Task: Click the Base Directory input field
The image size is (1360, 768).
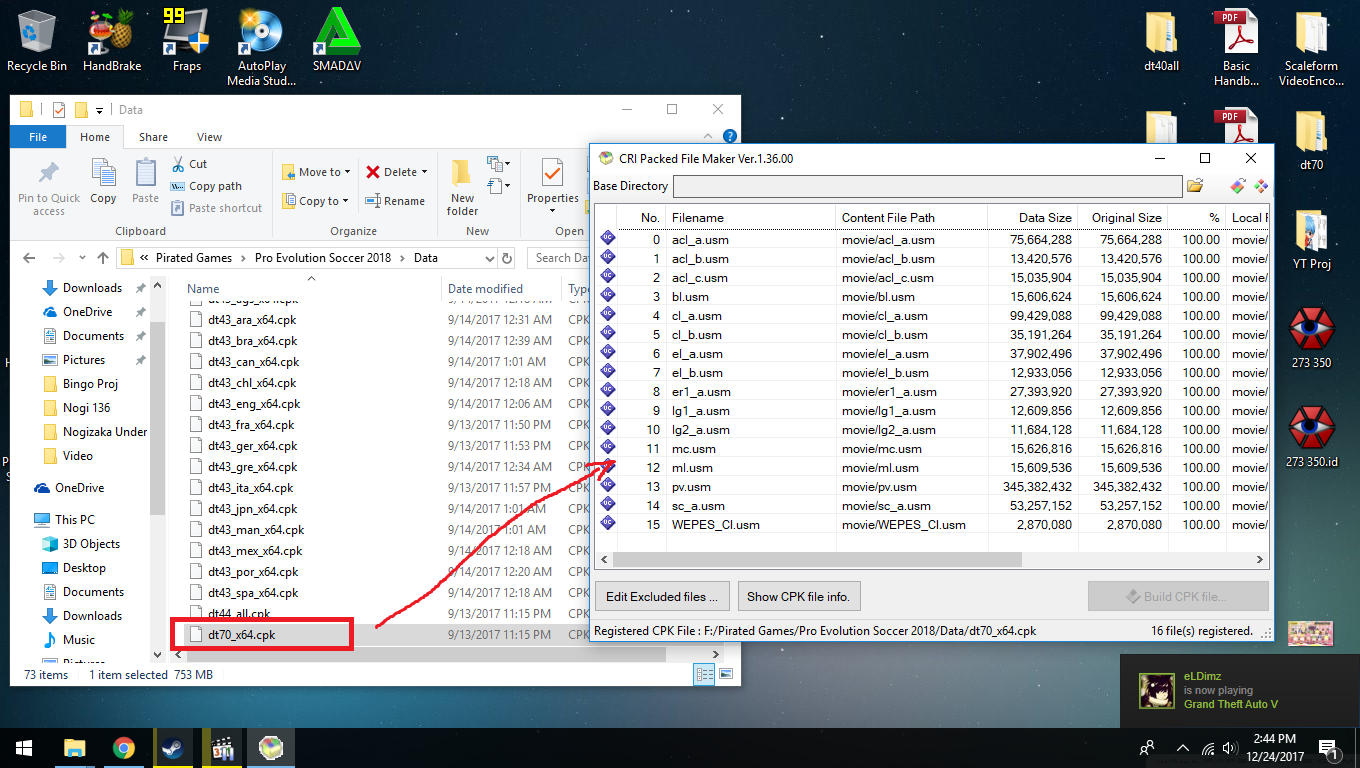Action: point(927,186)
